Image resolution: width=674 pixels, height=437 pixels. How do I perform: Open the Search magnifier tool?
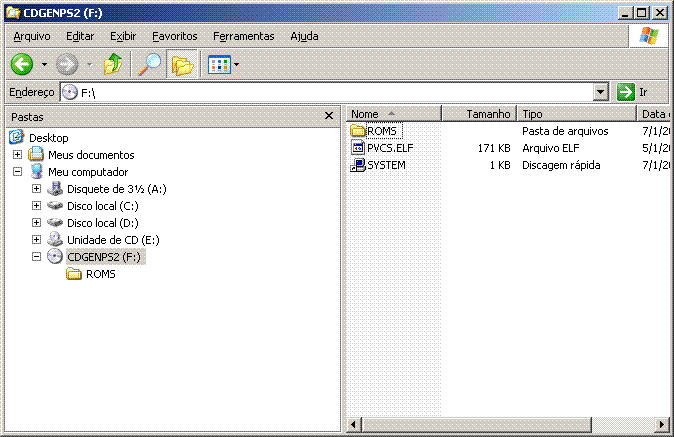(x=149, y=64)
